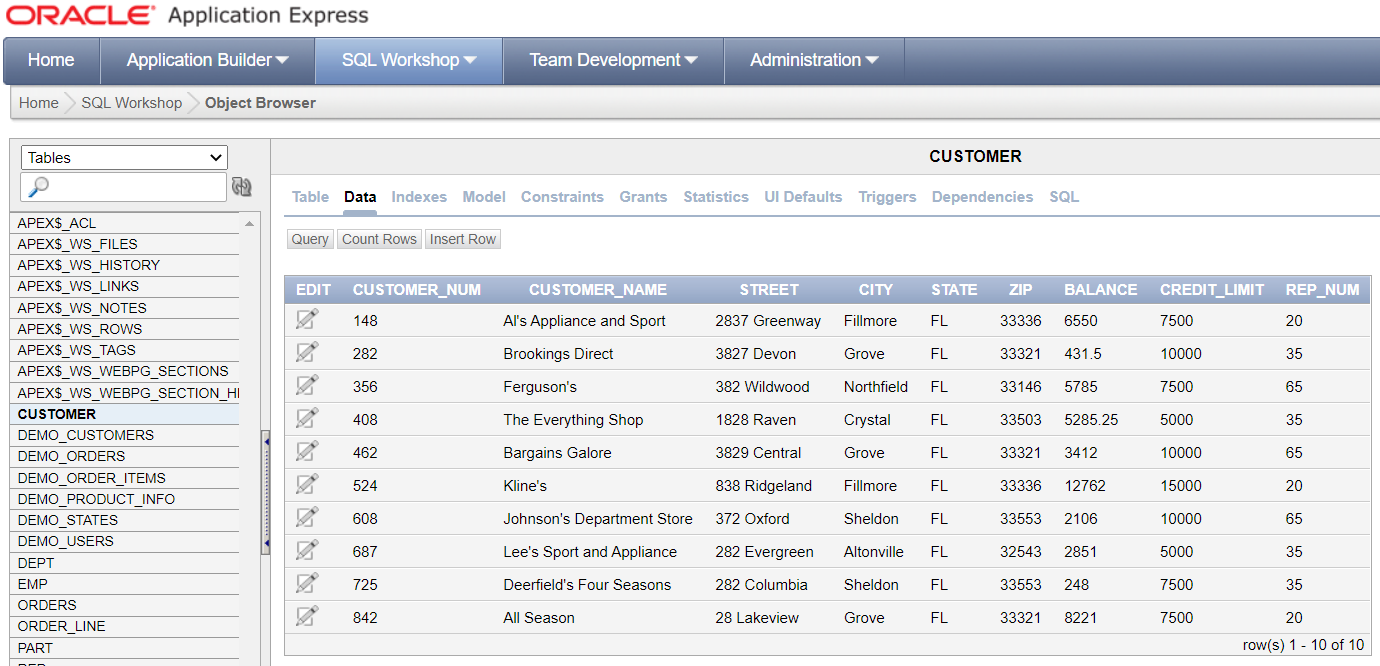
Task: Sort by CUSTOMER_NUM column header
Action: (417, 290)
